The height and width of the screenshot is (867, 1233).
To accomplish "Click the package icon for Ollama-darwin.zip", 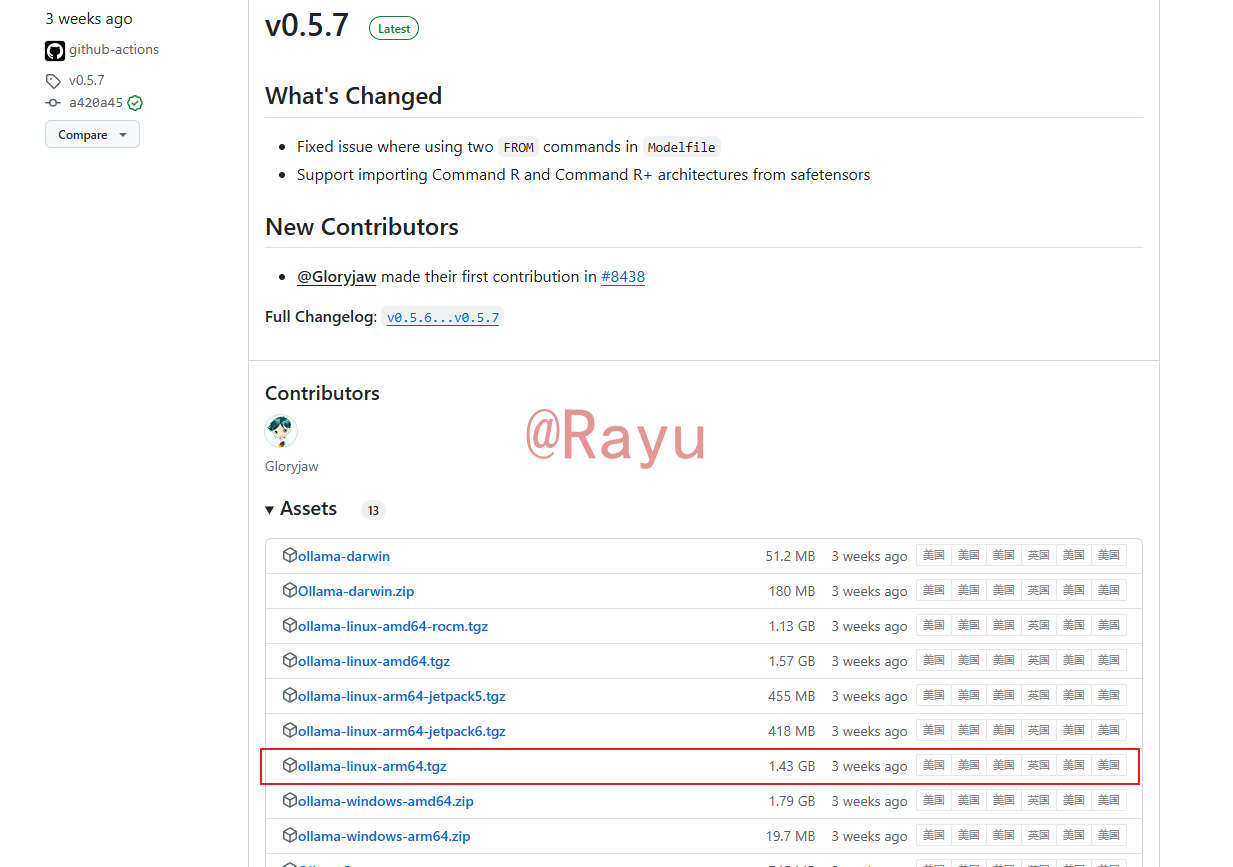I will 290,590.
